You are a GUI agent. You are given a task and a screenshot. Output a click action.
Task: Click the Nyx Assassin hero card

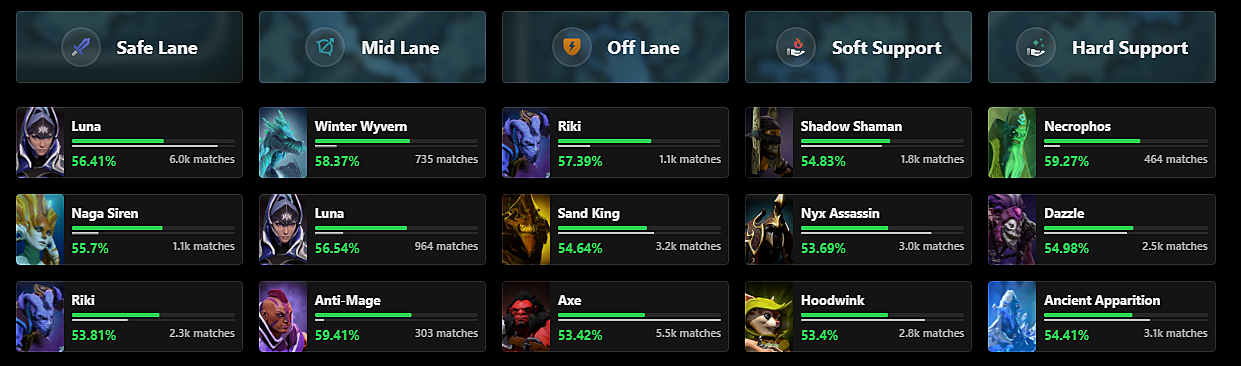[x=858, y=229]
